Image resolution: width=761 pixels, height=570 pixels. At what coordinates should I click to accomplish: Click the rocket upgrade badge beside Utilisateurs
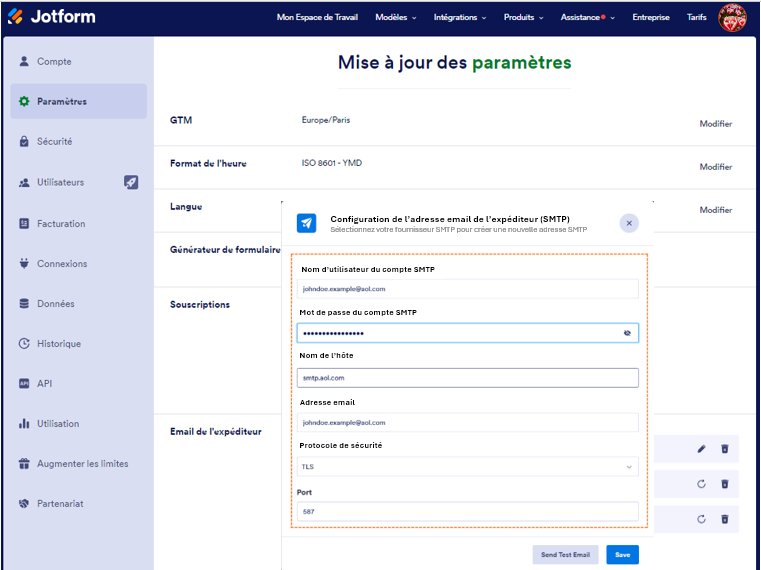click(x=131, y=182)
